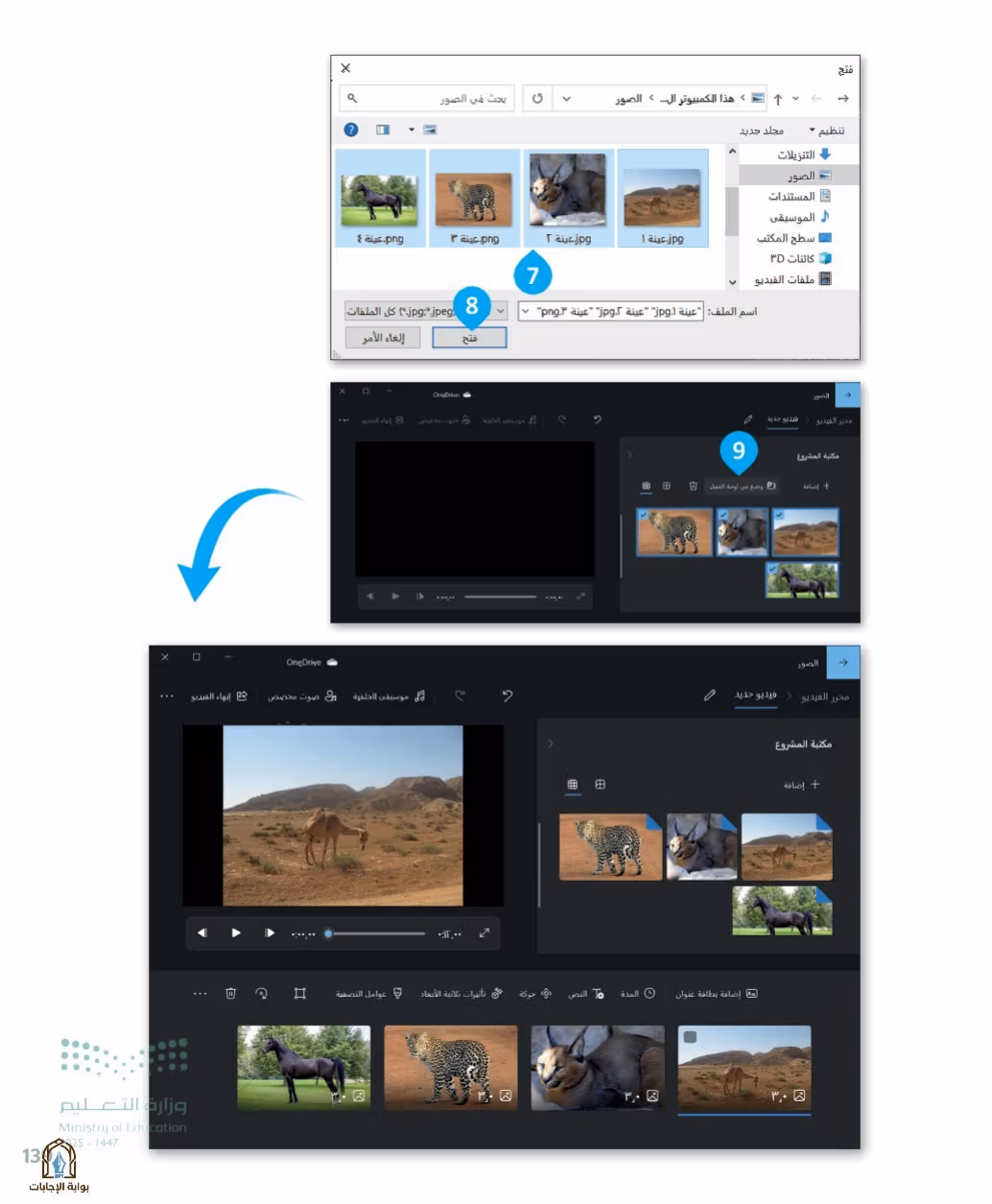This screenshot has width=992, height=1204.
Task: Toggle the checked horse thumbnail in middle window
Action: [802, 580]
